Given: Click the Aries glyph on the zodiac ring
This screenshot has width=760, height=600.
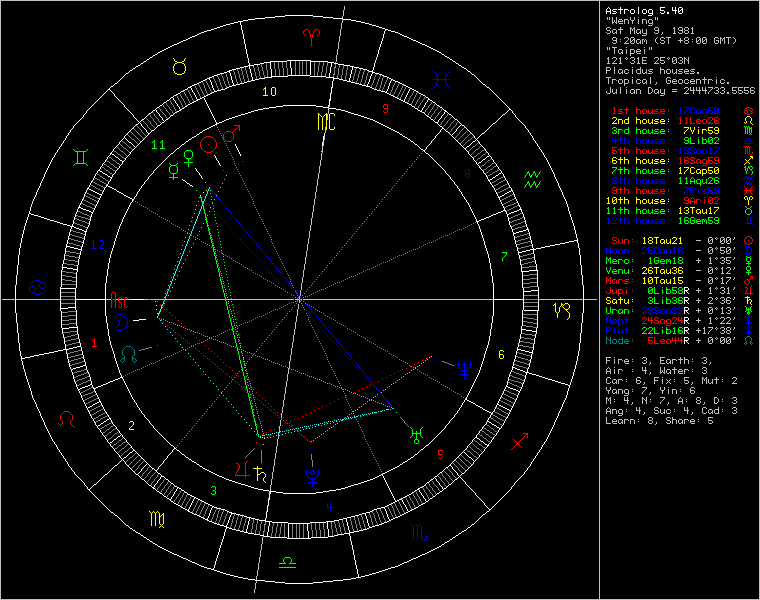Looking at the screenshot, I should pos(309,35).
